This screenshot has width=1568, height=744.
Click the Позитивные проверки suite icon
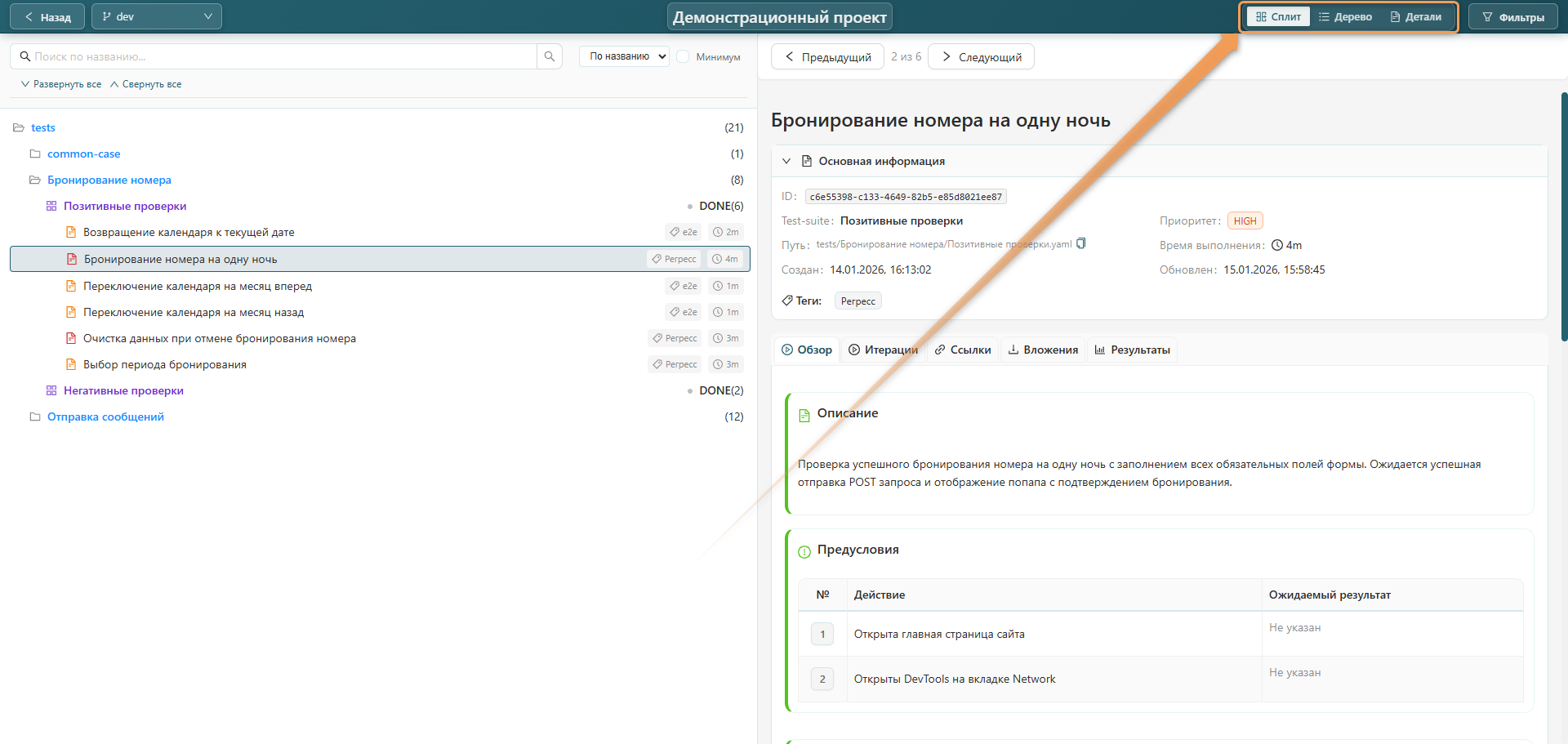[x=51, y=207]
